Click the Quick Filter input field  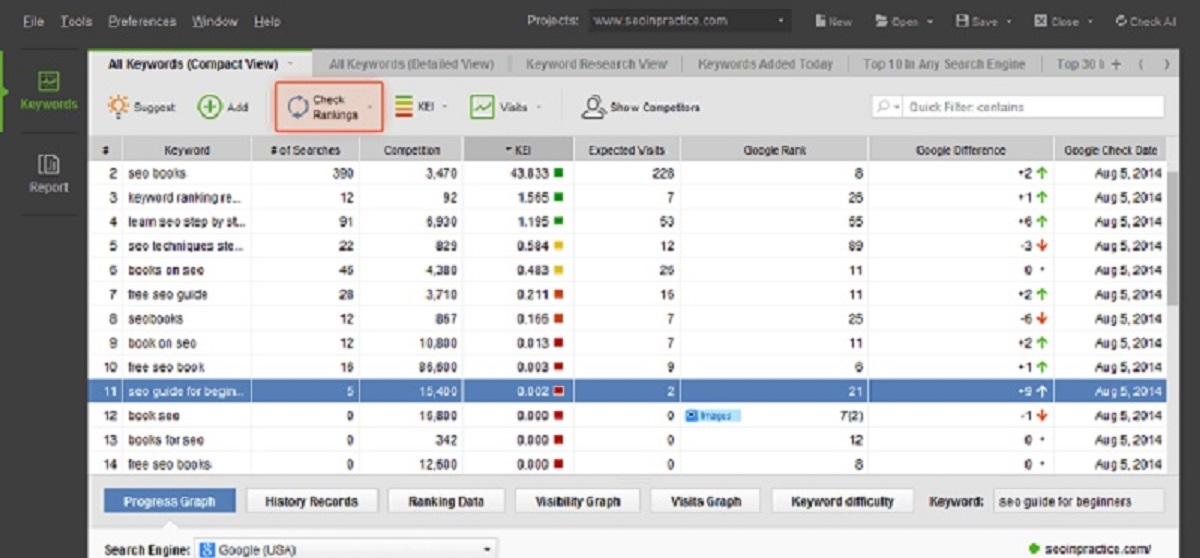click(1034, 107)
